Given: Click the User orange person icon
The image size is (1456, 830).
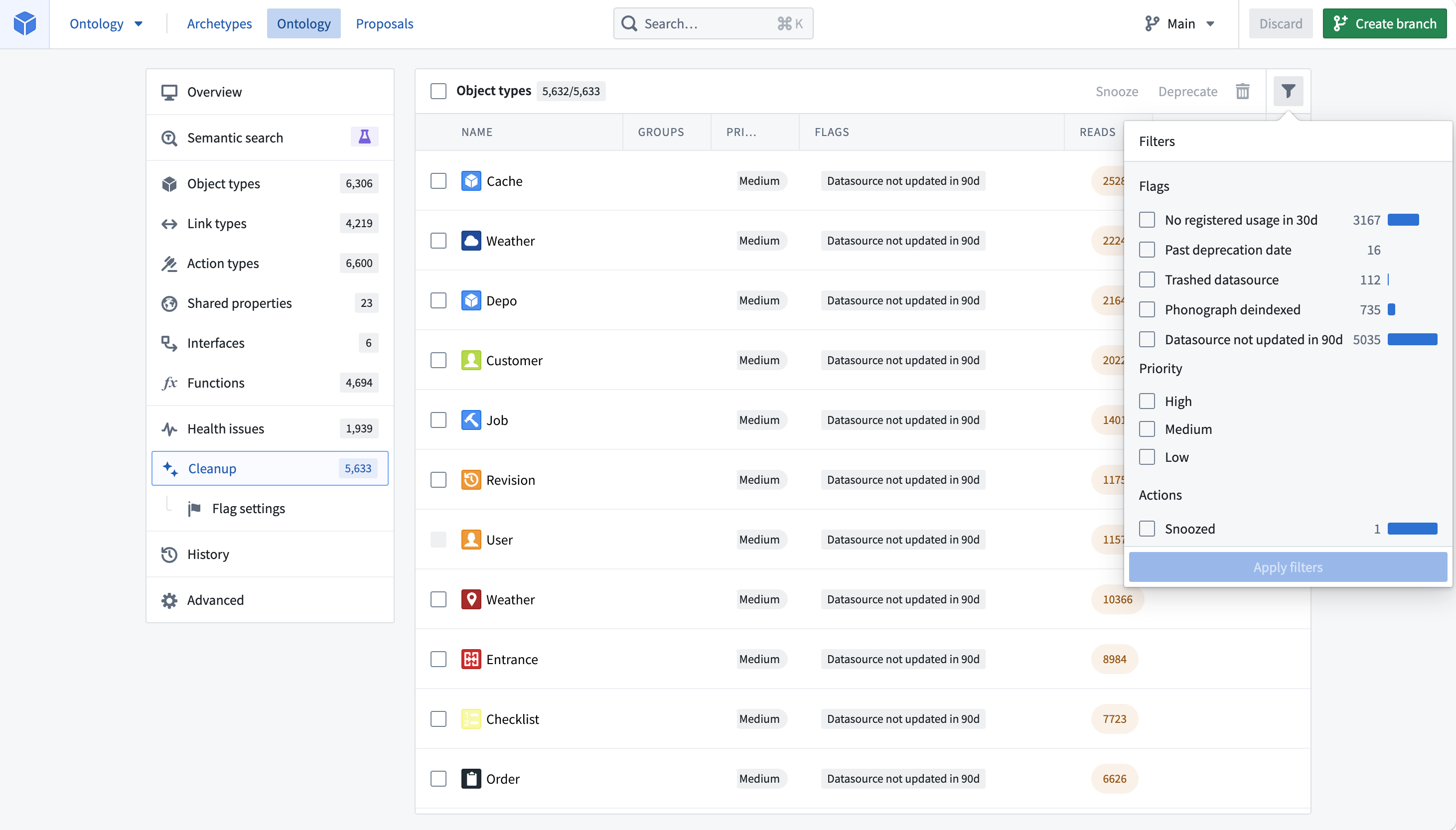Looking at the screenshot, I should click(x=471, y=539).
